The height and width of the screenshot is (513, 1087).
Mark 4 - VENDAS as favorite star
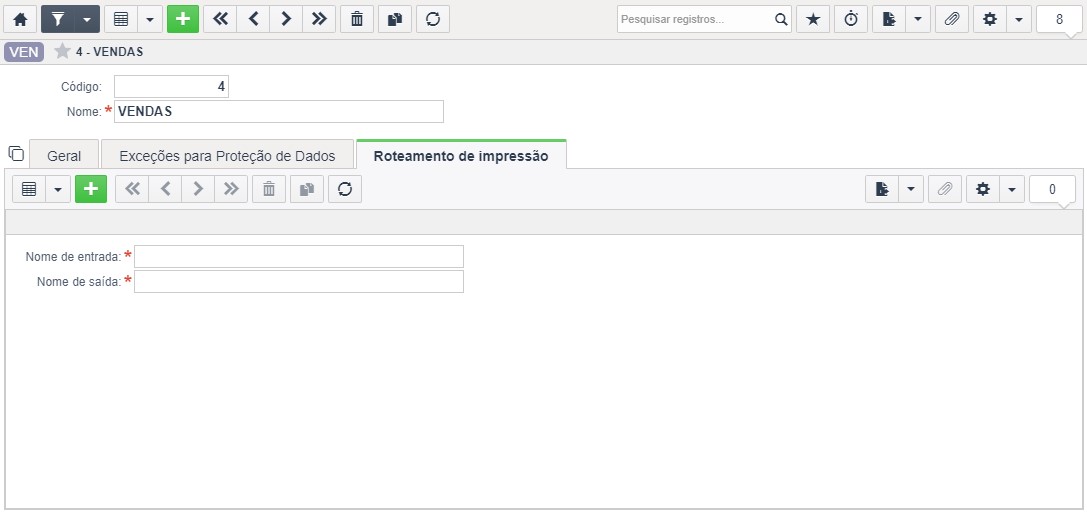[62, 52]
